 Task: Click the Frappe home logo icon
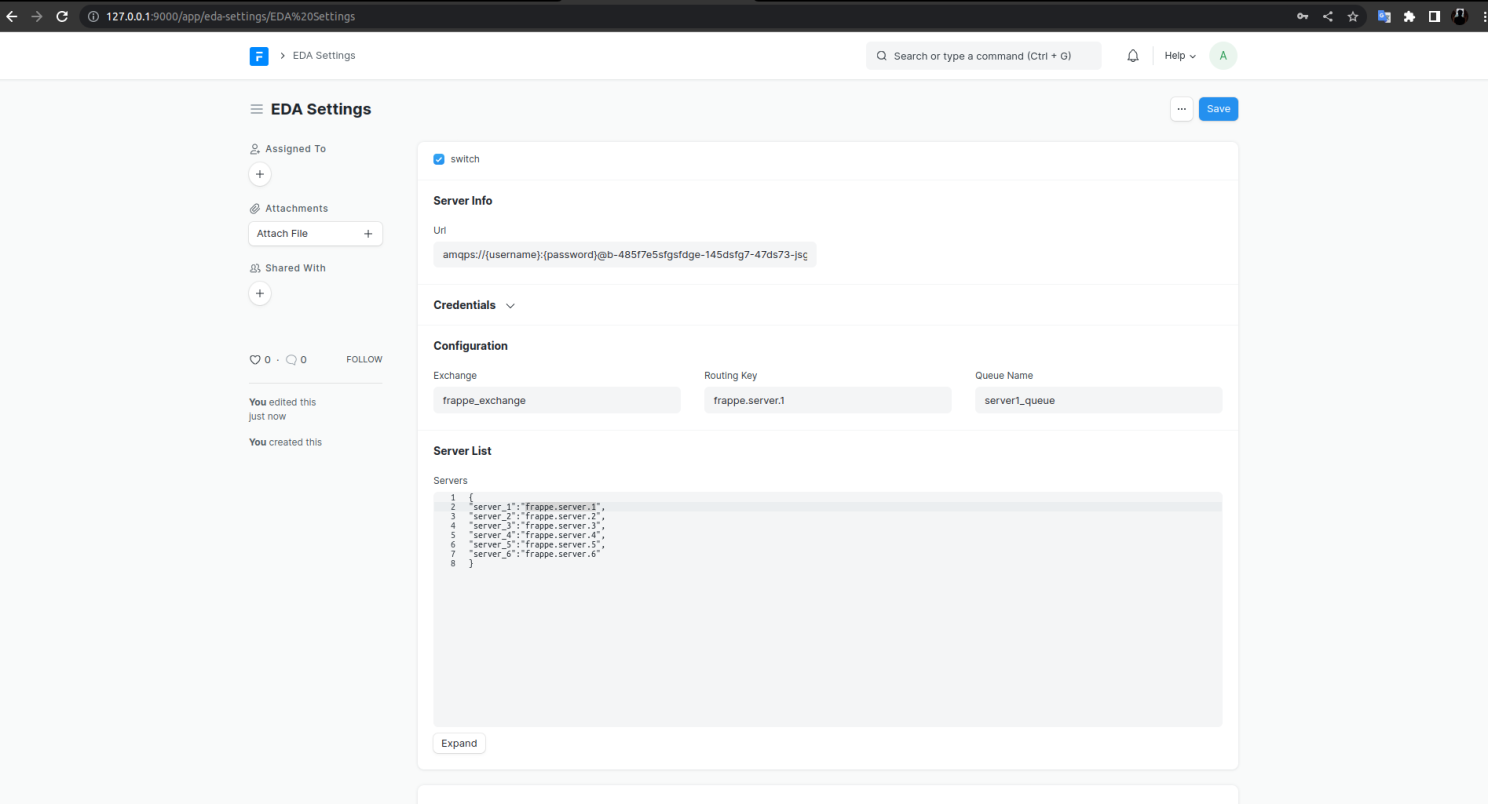pyautogui.click(x=259, y=56)
